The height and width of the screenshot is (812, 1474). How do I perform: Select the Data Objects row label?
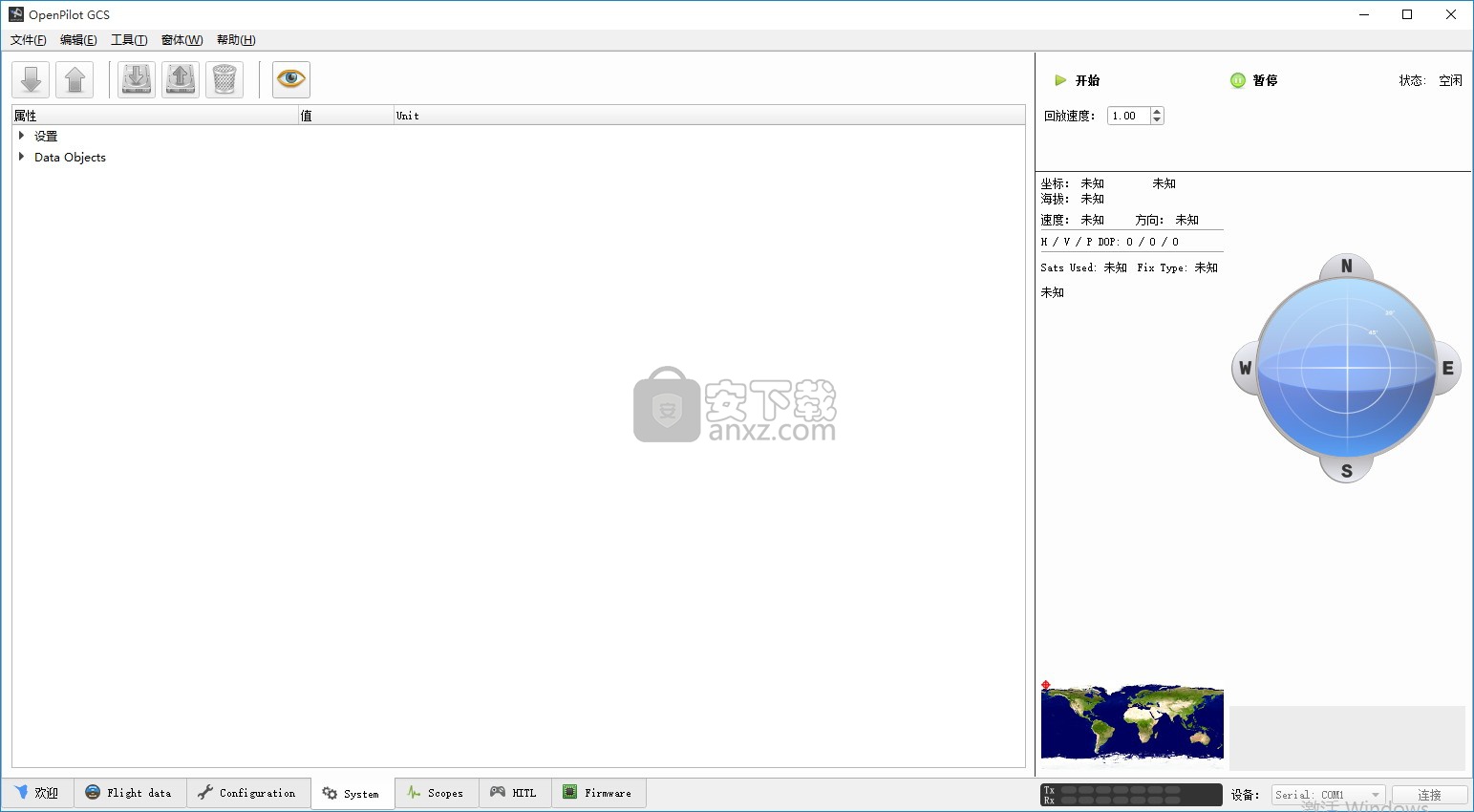70,158
